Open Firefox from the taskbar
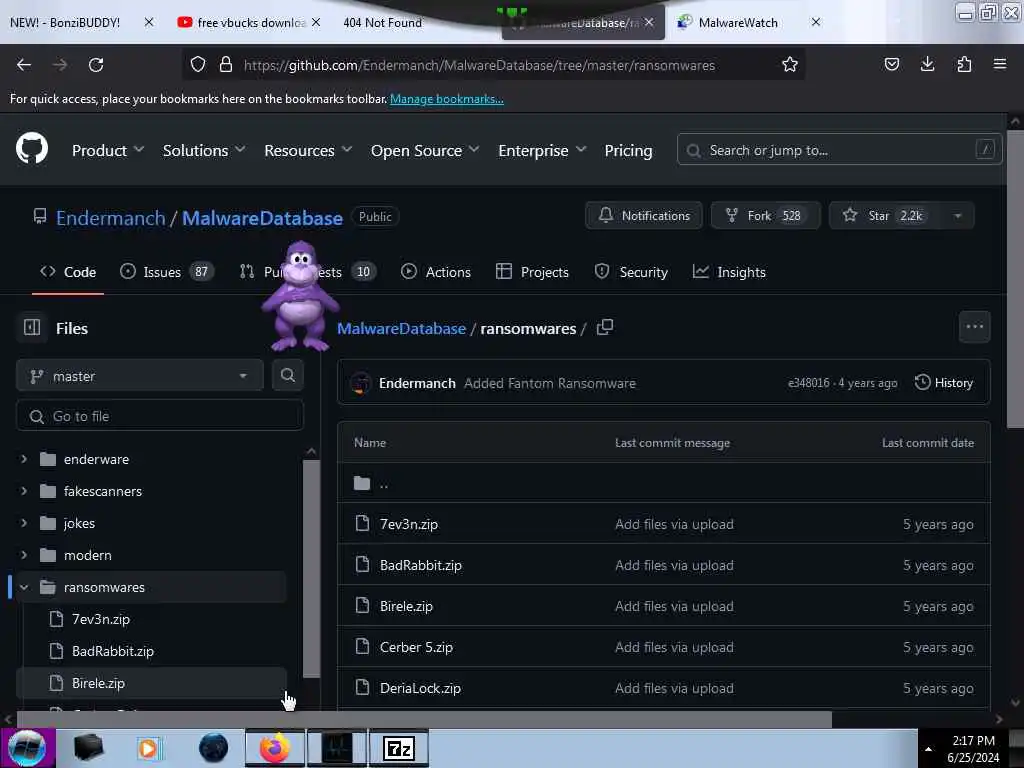This screenshot has width=1024, height=768. [275, 748]
